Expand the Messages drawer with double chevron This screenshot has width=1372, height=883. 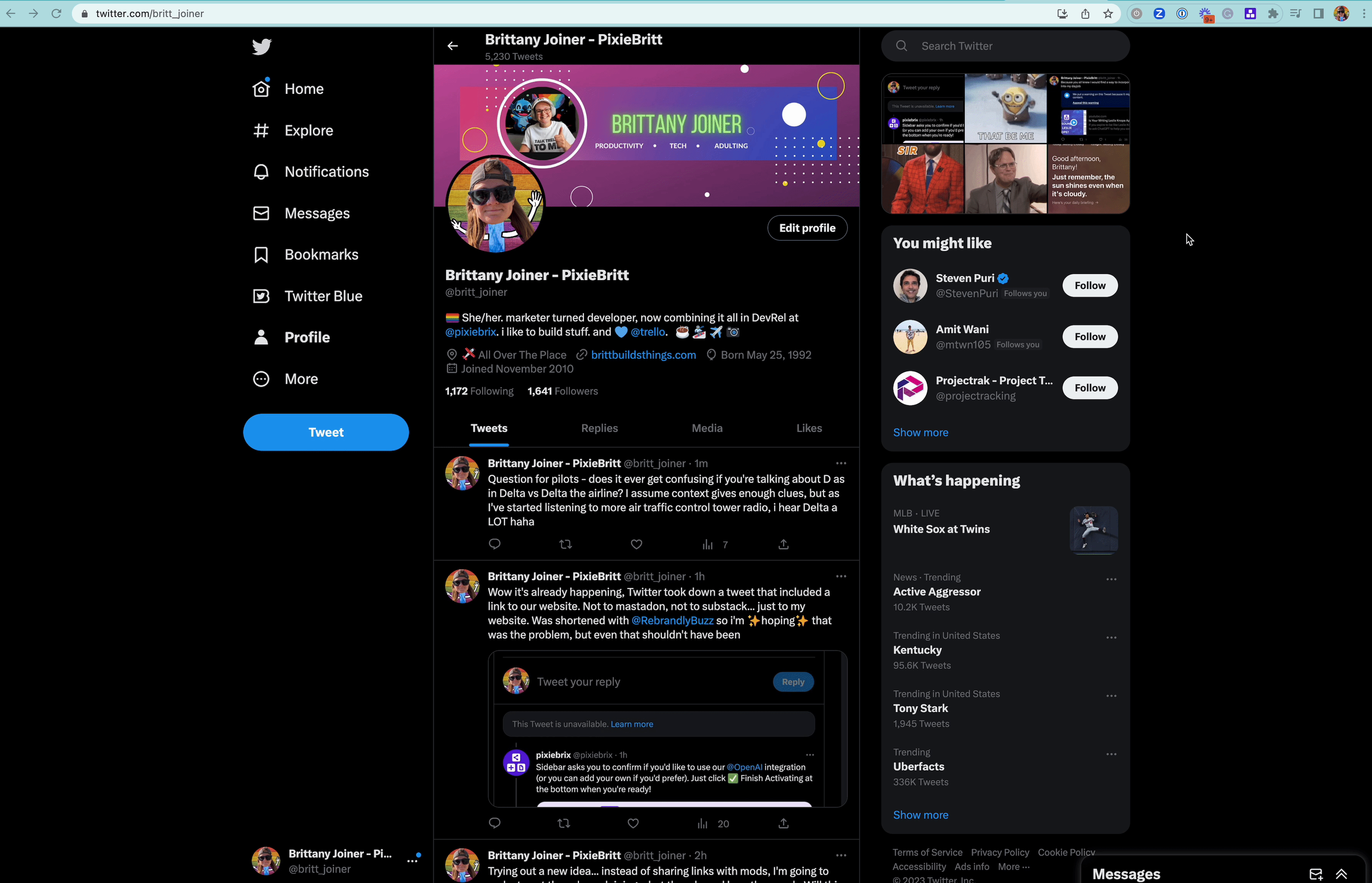(x=1341, y=874)
